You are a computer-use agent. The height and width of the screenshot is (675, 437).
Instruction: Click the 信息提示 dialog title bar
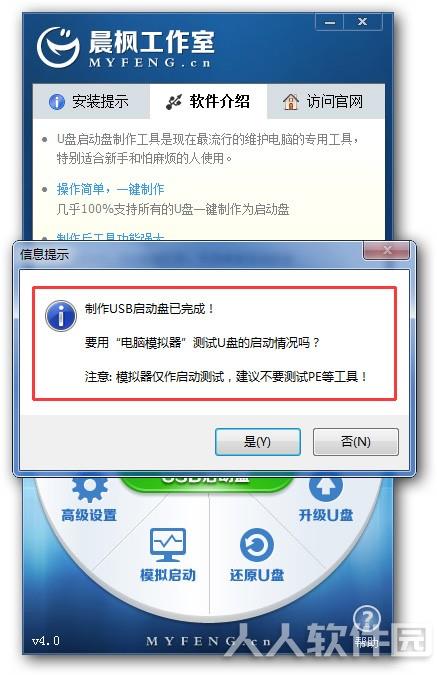[189, 254]
